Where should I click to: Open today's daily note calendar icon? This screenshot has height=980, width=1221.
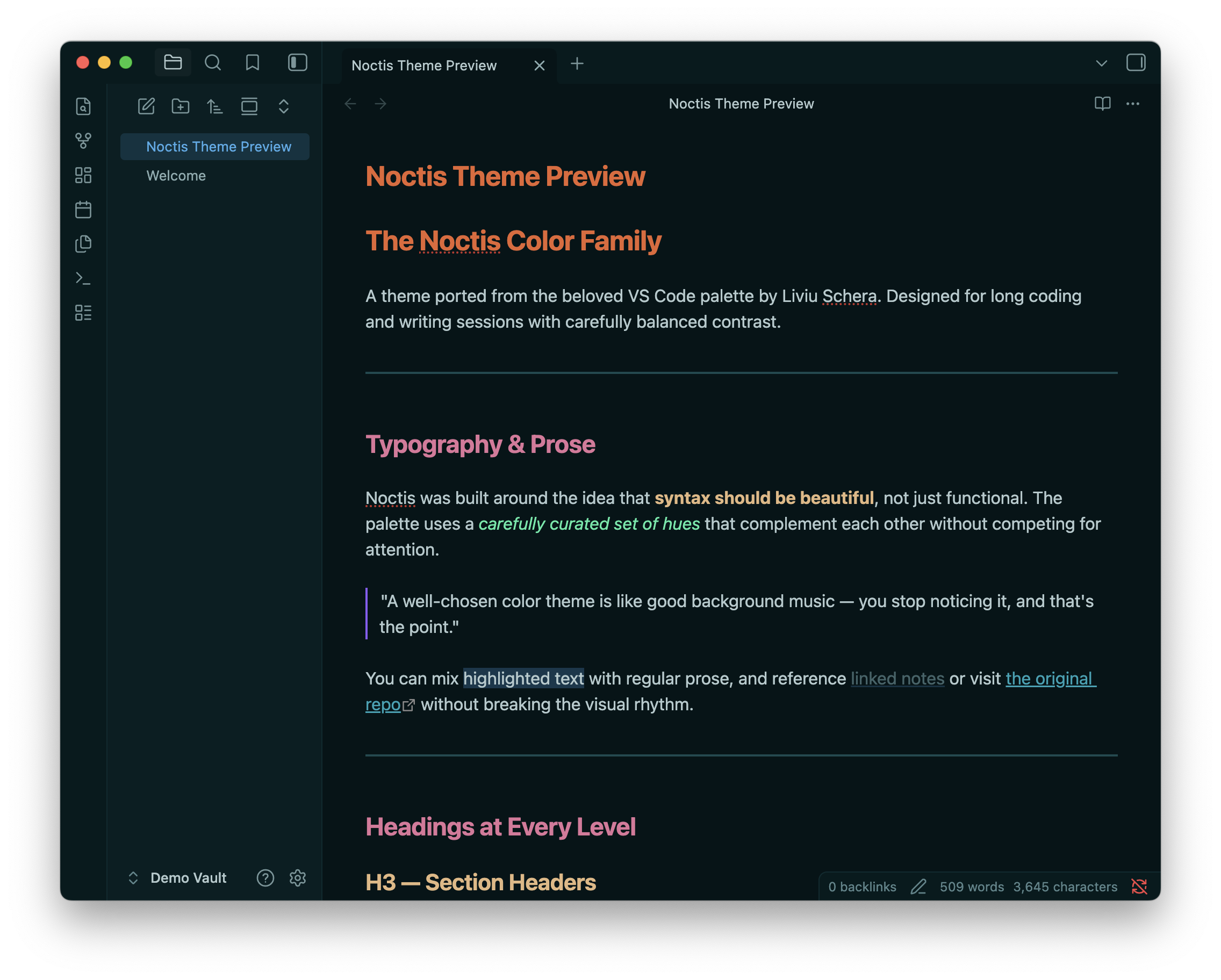[83, 210]
